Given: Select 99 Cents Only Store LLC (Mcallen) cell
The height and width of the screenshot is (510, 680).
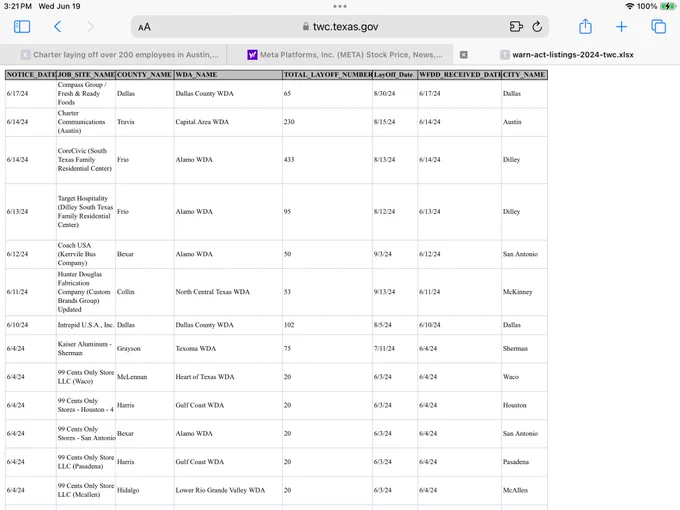Looking at the screenshot, I should [x=86, y=490].
